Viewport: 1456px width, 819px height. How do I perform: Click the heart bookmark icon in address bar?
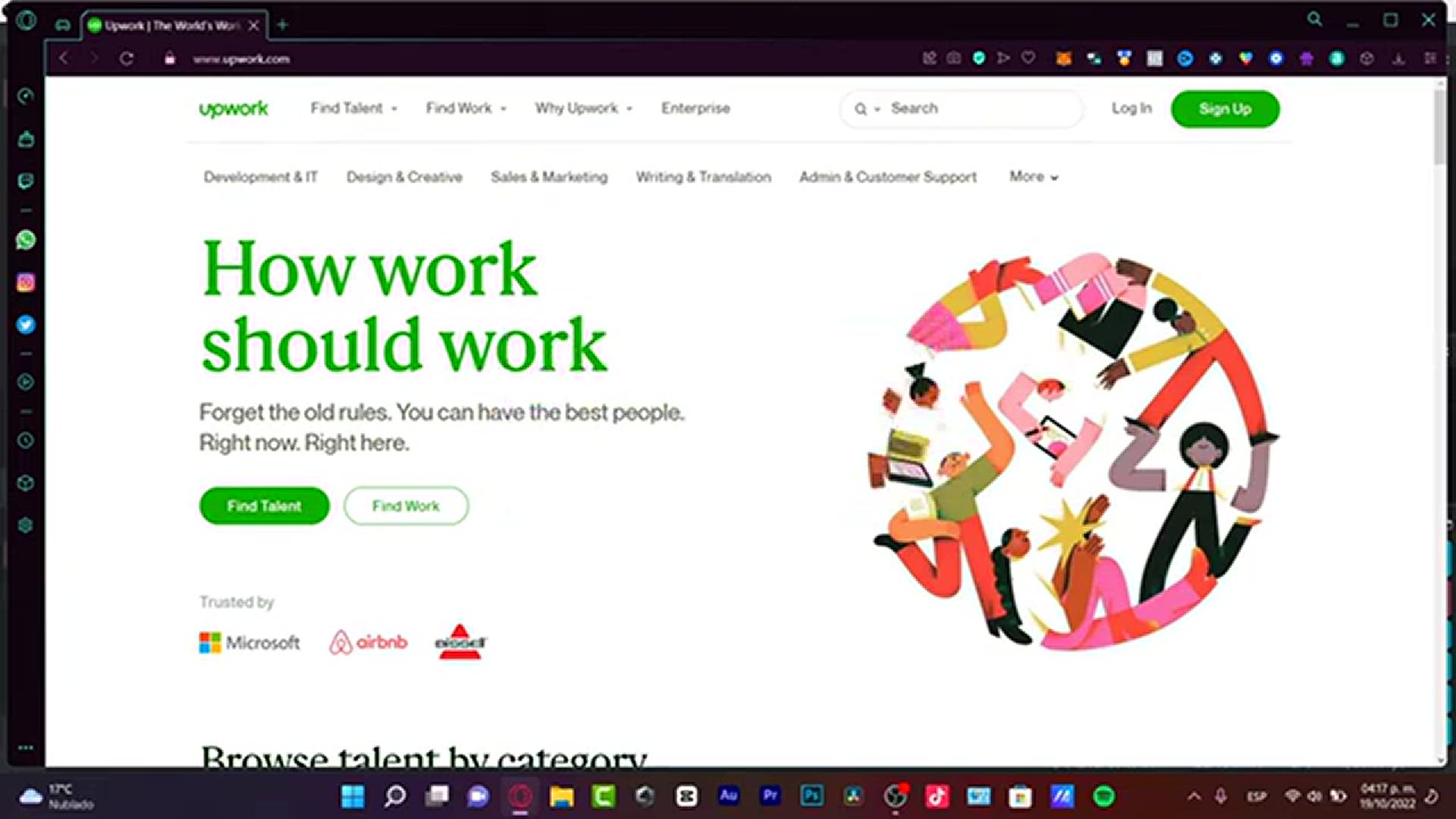1028,58
